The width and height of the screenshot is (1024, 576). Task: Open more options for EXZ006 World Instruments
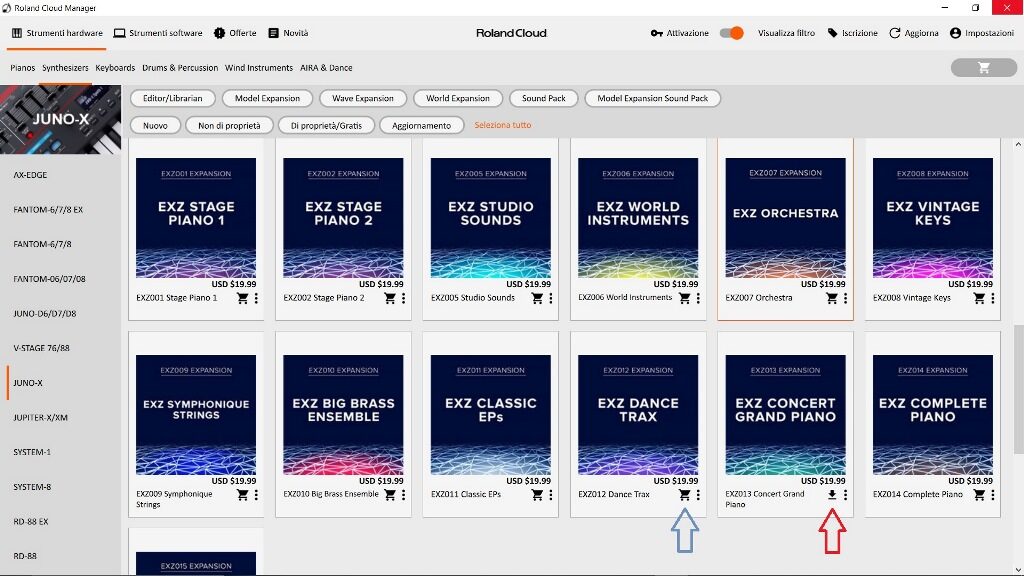tap(698, 298)
